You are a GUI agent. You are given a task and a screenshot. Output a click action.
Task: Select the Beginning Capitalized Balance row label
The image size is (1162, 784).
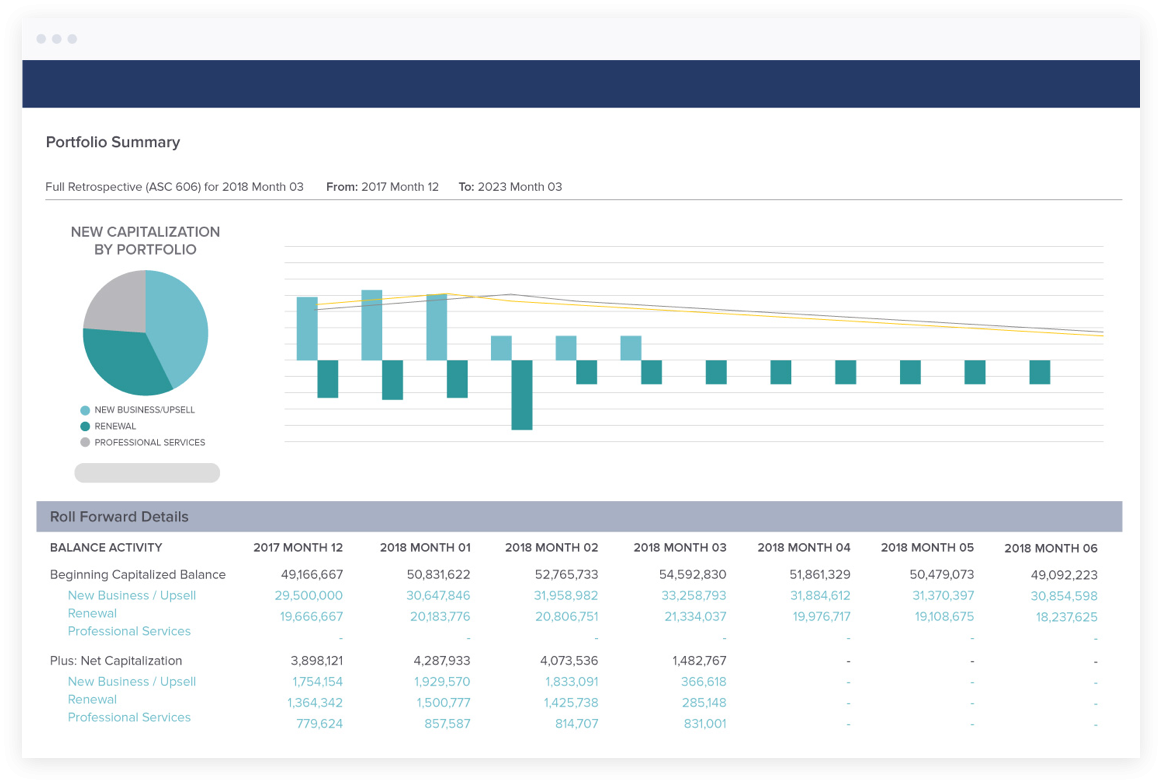(138, 574)
